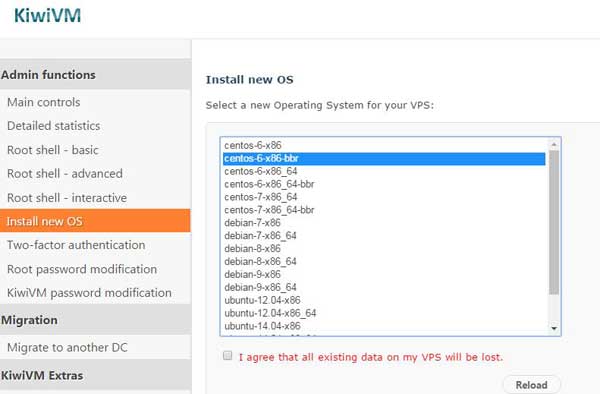This screenshot has width=600, height=394.
Task: Click the OS list scrollbar thumb
Action: (x=554, y=222)
